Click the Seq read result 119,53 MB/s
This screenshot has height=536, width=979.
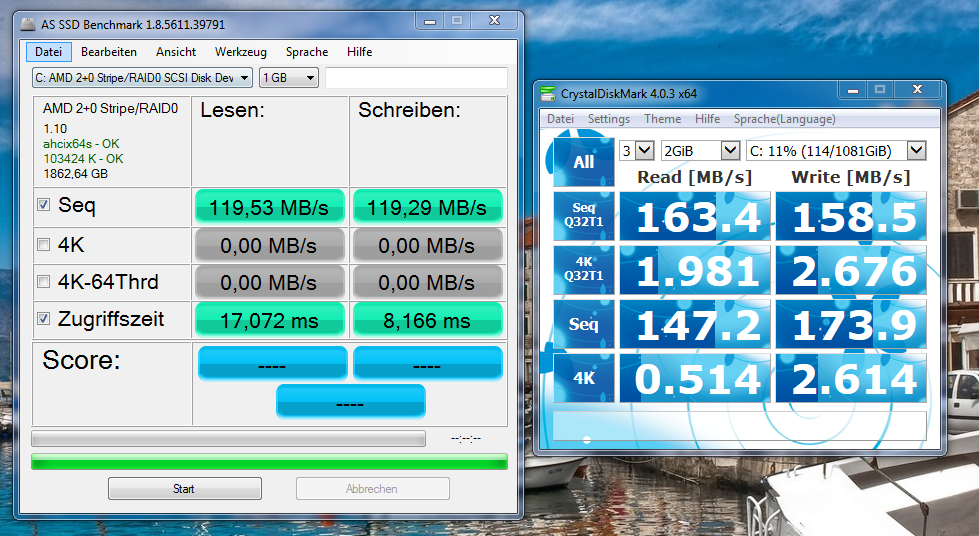[270, 207]
